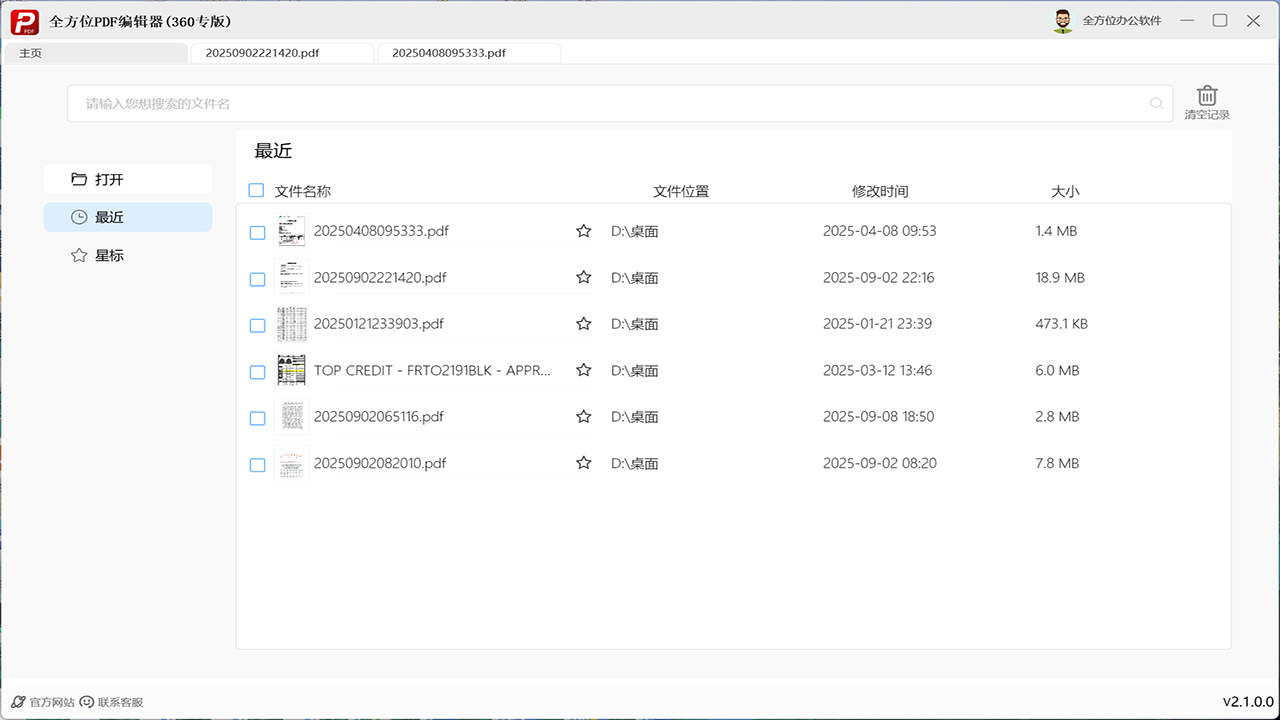Enable the checkbox next to 20250902065116.pdf
This screenshot has width=1280, height=720.
click(257, 418)
